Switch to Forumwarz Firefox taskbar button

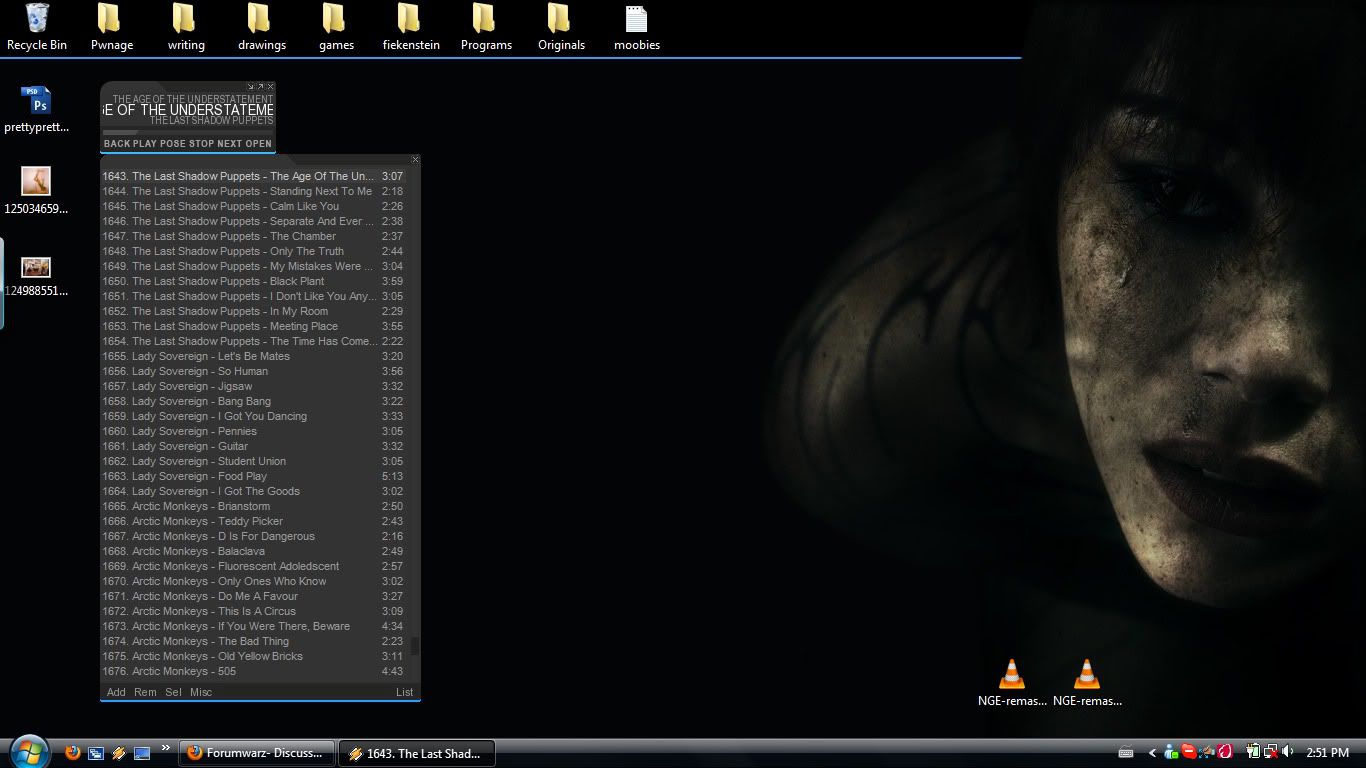(x=256, y=753)
